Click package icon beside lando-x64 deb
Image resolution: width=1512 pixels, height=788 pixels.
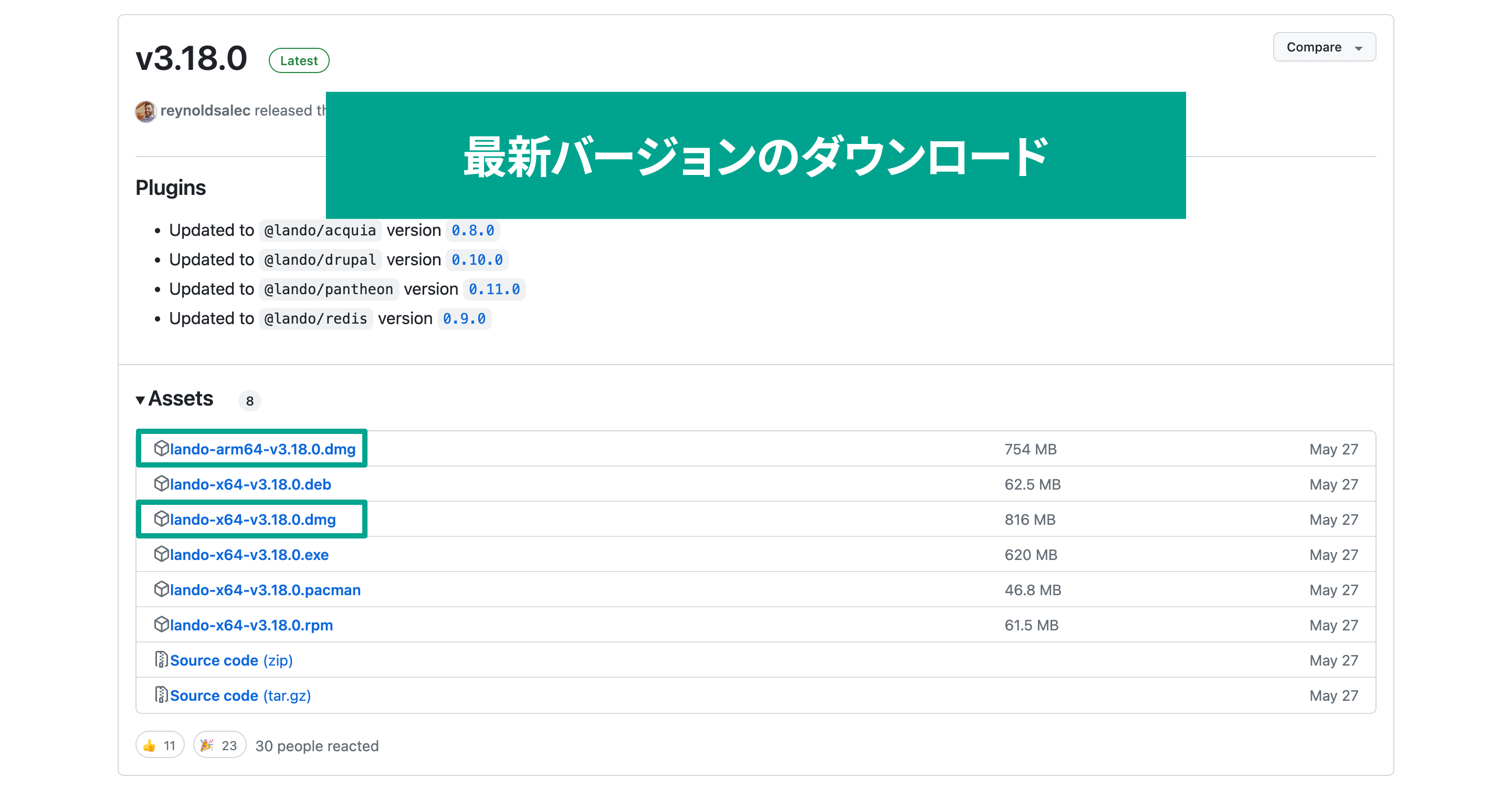click(x=161, y=483)
